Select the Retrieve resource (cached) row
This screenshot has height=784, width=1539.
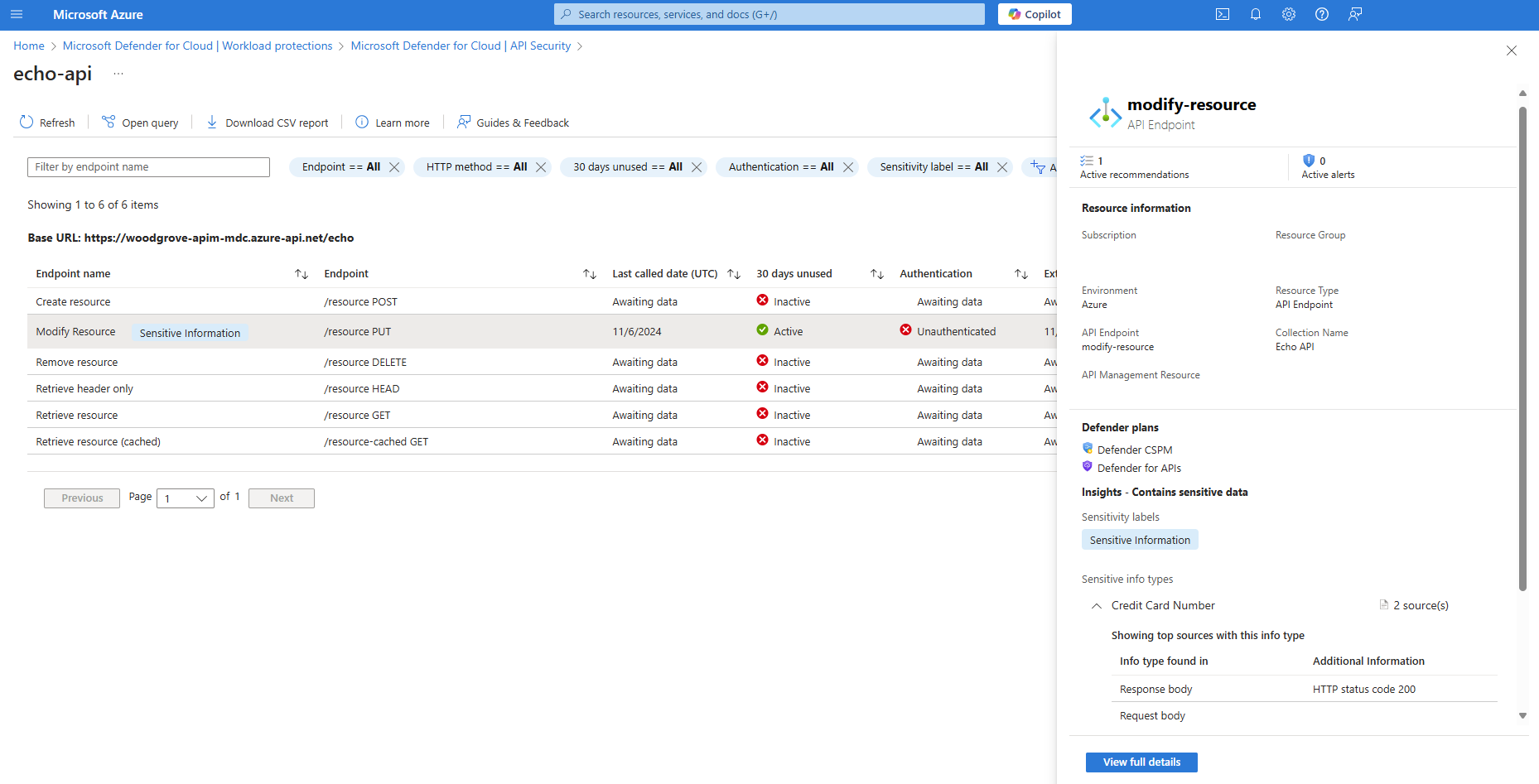click(542, 442)
